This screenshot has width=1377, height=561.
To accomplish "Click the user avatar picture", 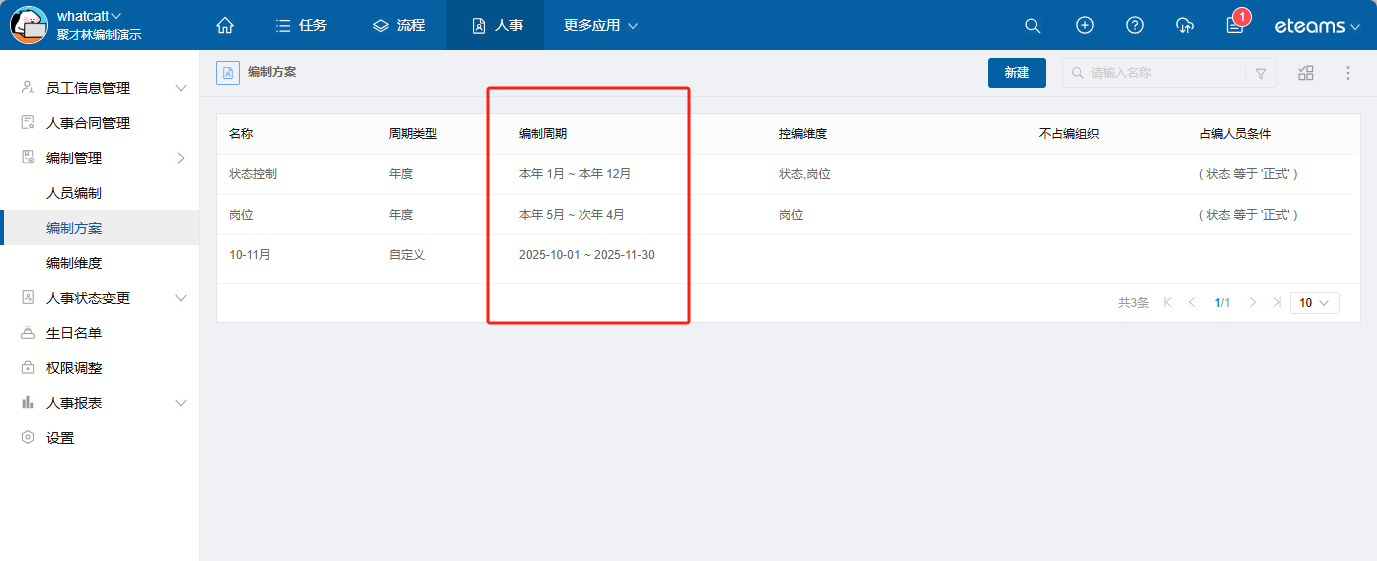I will point(29,25).
